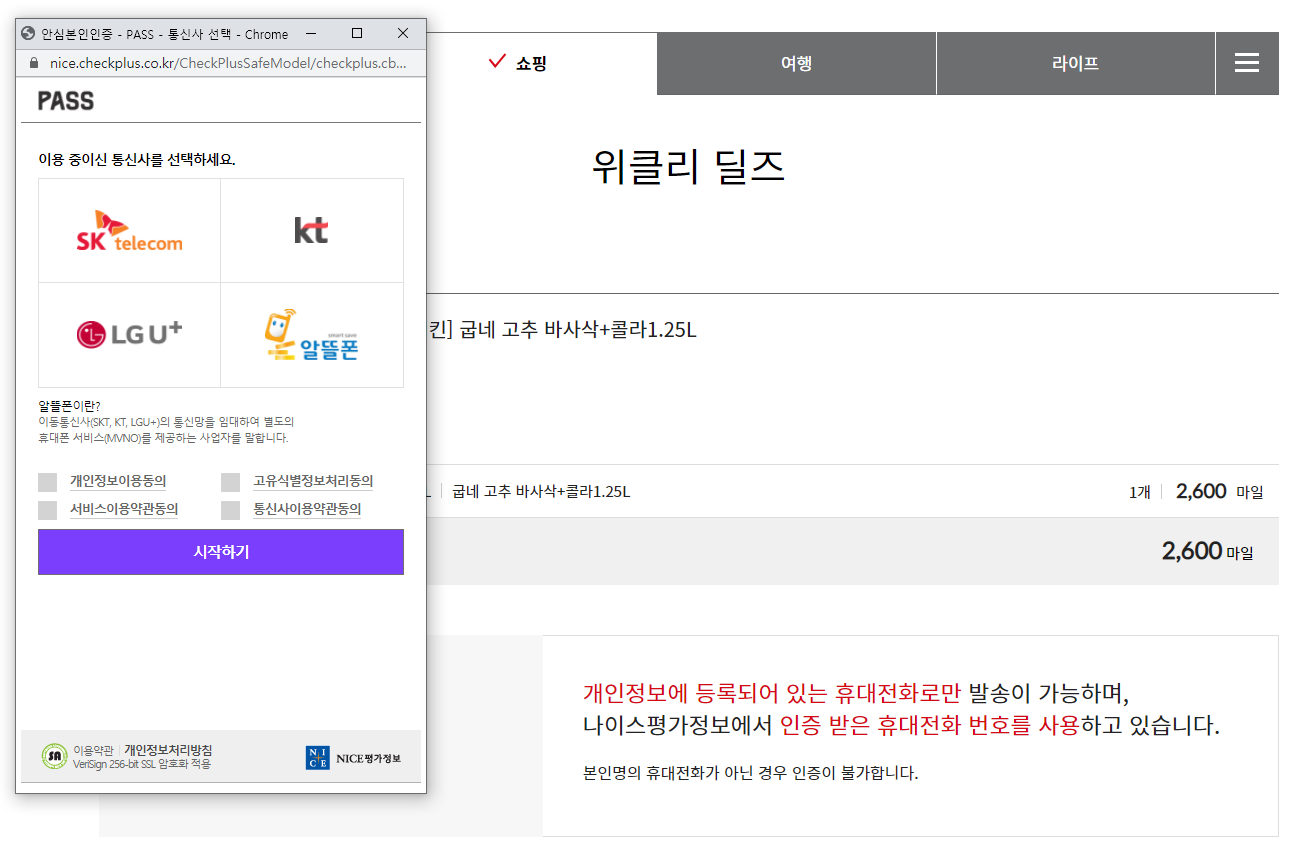The image size is (1297, 851).
Task: Select the 알뜰폰 carrier option
Action: click(312, 335)
